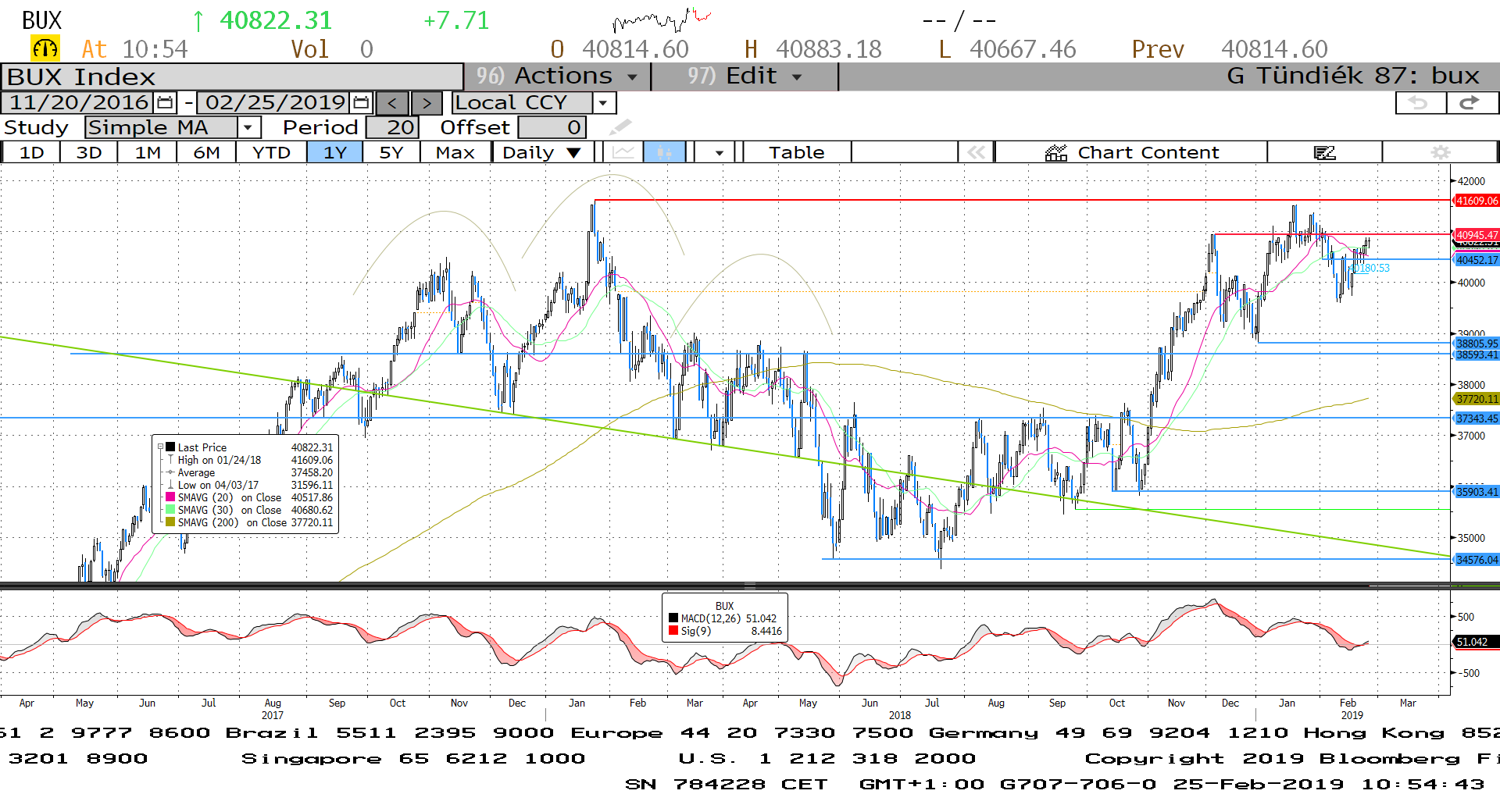Click the MACD black legend swatch
The height and width of the screenshot is (812, 1500).
point(673,618)
